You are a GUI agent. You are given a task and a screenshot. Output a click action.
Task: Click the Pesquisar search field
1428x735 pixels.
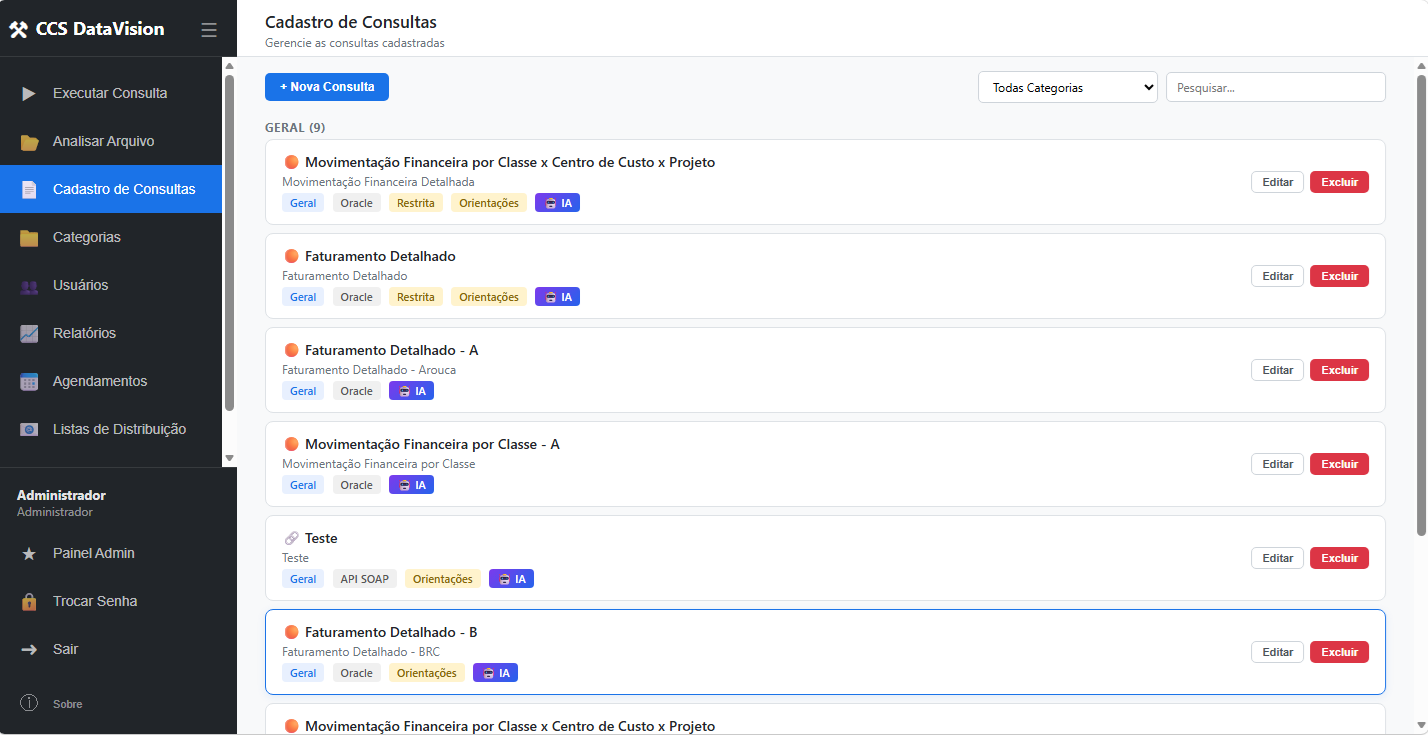point(1275,87)
